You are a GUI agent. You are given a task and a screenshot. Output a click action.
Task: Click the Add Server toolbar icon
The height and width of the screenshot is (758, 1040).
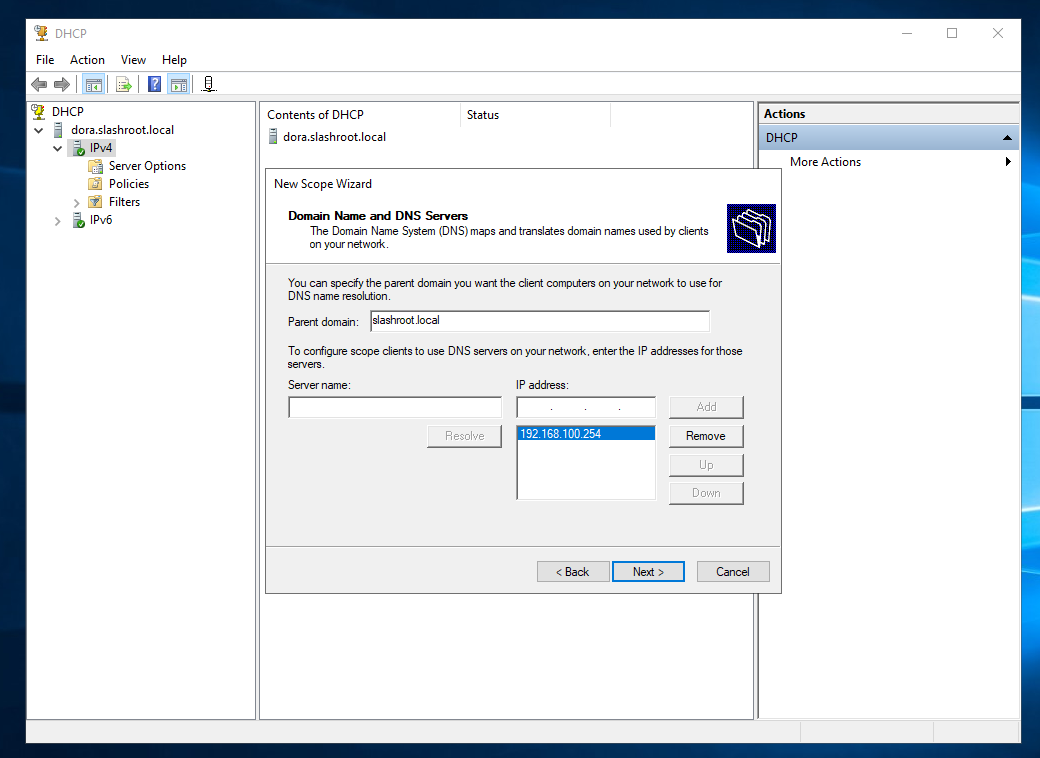click(208, 85)
